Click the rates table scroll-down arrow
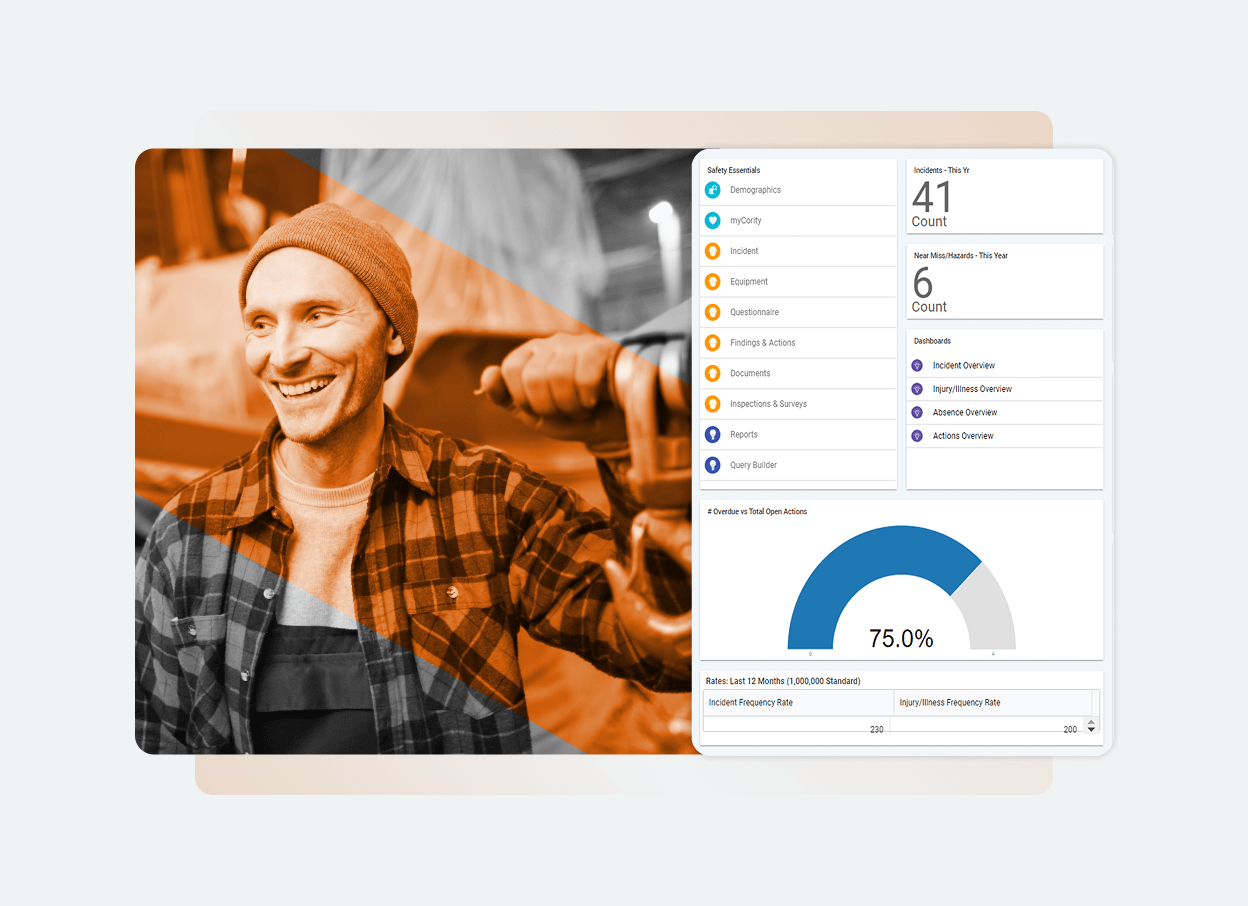The width and height of the screenshot is (1248, 906). 1091,730
